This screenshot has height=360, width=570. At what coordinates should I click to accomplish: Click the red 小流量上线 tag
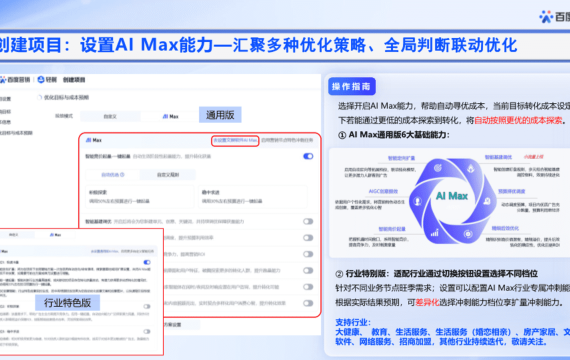click(x=534, y=157)
